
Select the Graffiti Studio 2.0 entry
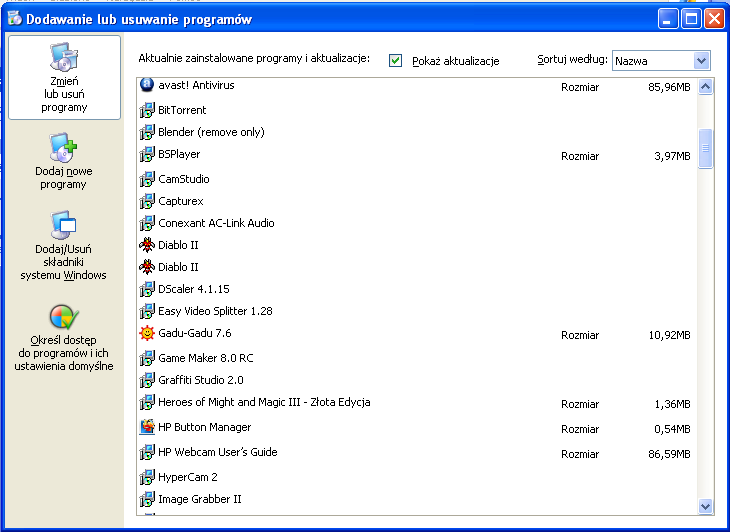[x=200, y=380]
